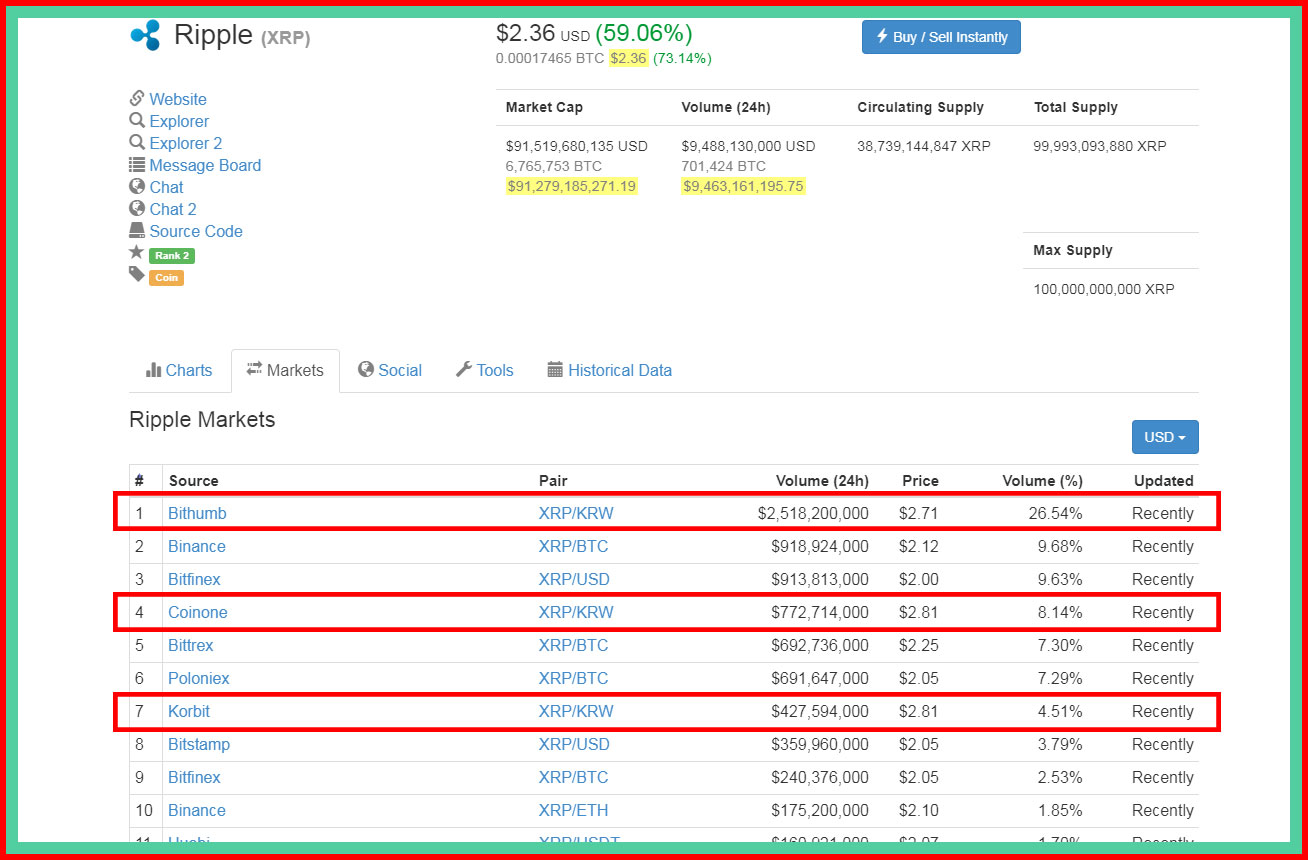
Task: Open Bitfinex link in row 3
Action: (x=194, y=579)
